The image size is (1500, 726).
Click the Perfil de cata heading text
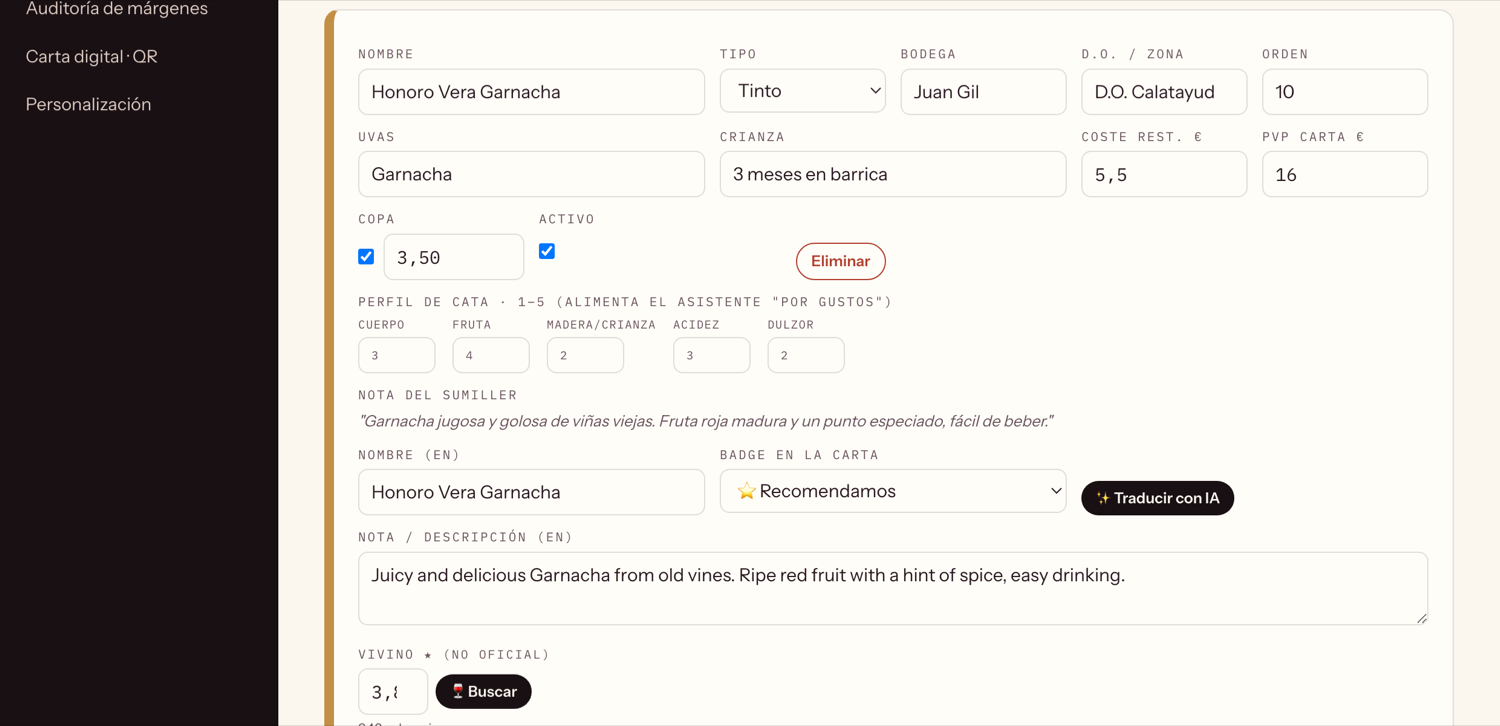(x=625, y=302)
